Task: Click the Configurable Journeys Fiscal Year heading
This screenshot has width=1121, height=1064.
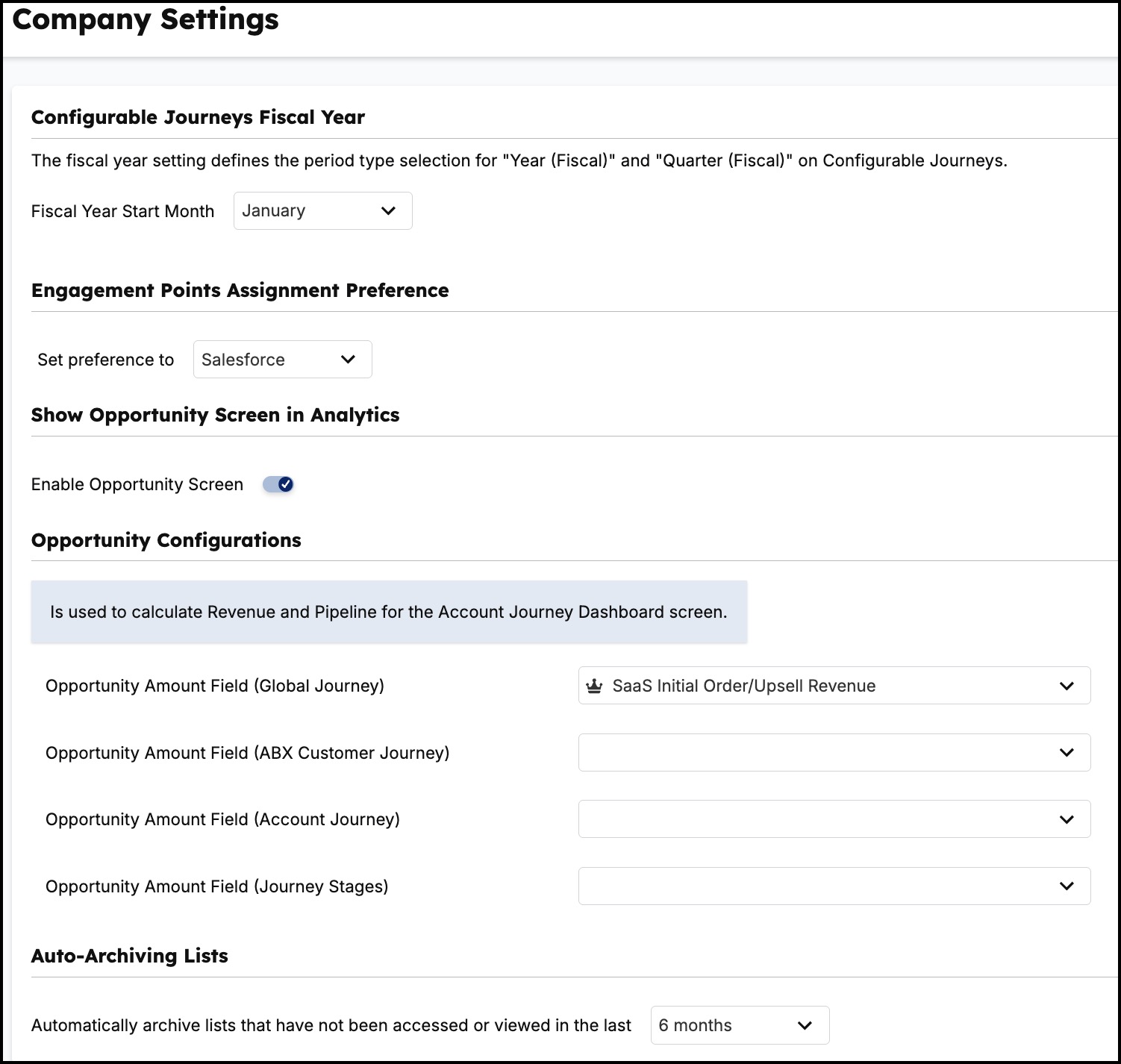Action: 198,117
